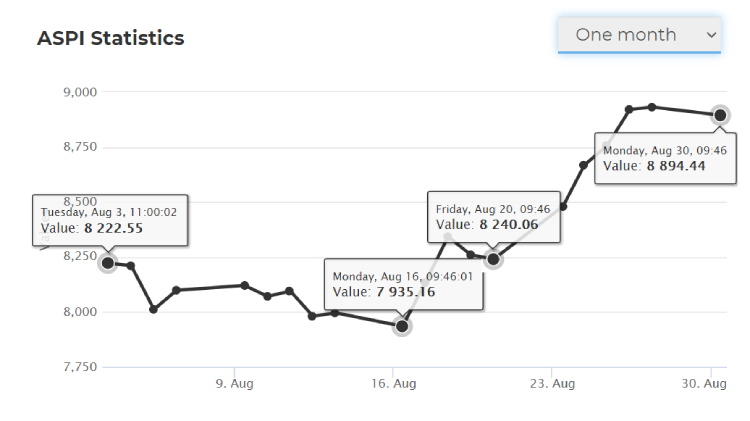Click the 16. Aug x-axis label
The height and width of the screenshot is (421, 750).
coord(394,383)
